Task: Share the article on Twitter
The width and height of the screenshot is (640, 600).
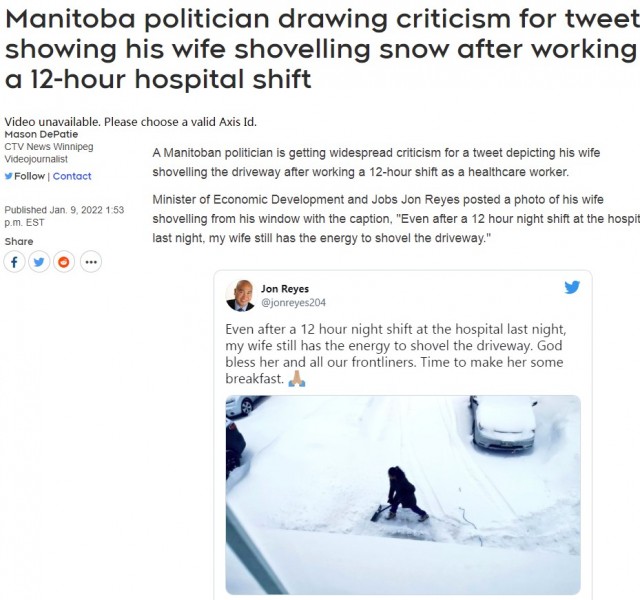Action: pyautogui.click(x=40, y=262)
